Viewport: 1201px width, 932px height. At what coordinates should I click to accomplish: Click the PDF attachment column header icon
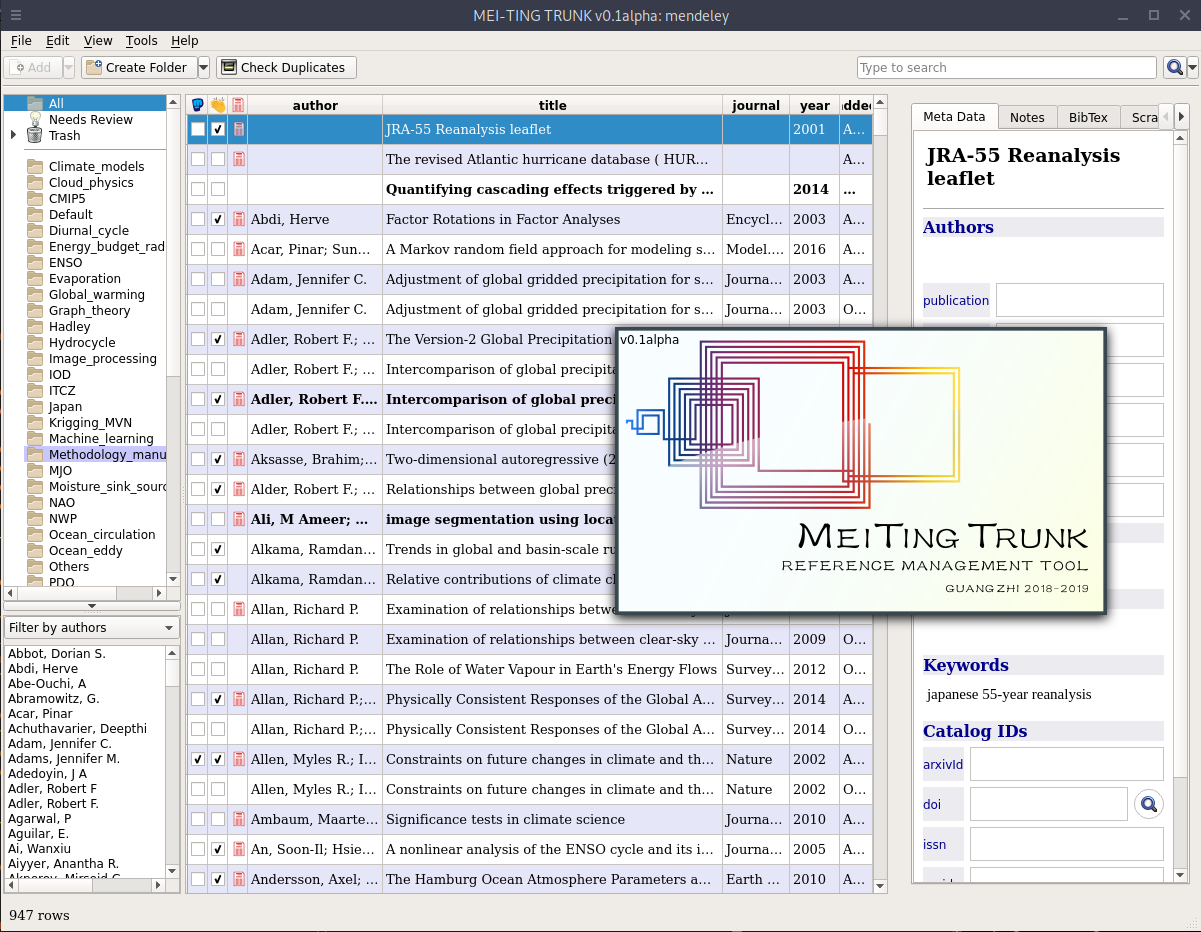tap(238, 105)
